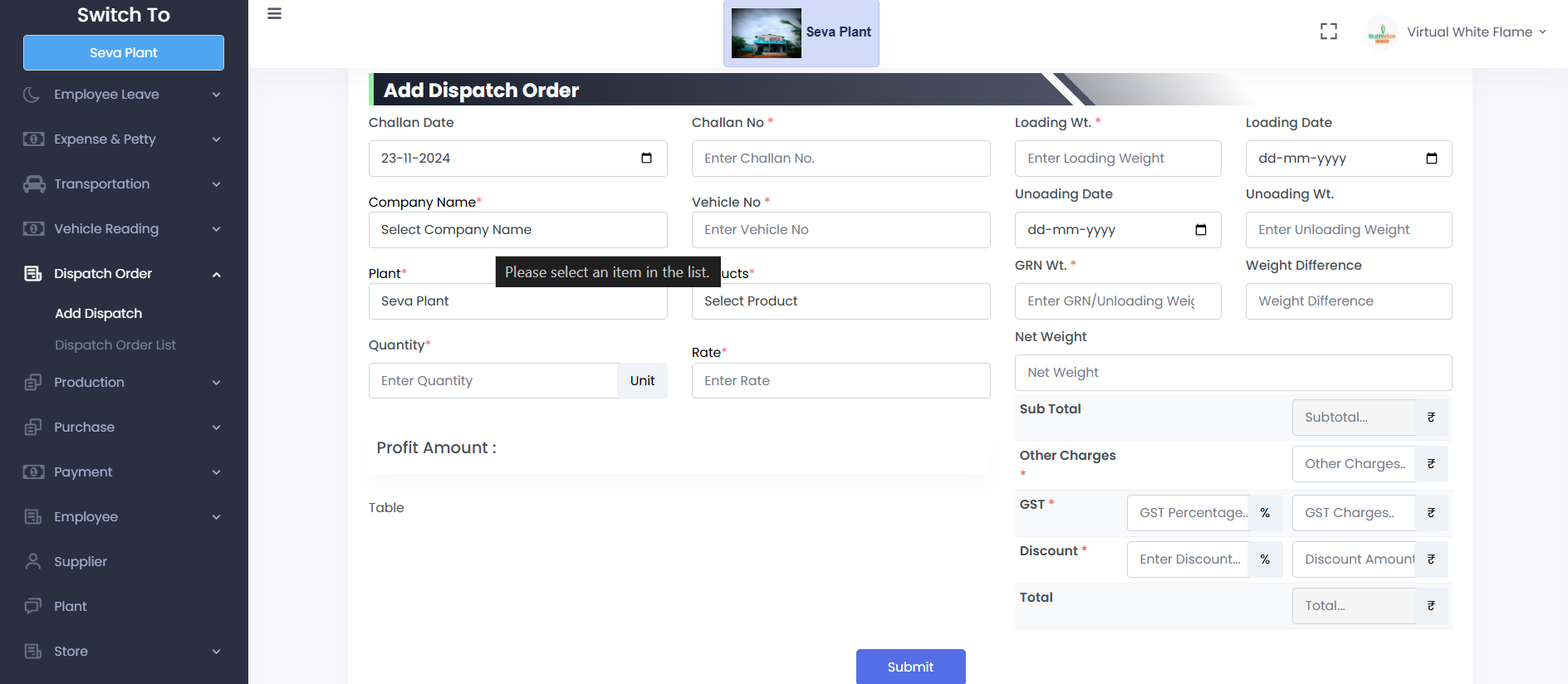Click the hamburger menu icon
This screenshot has height=684, width=1568.
(x=274, y=14)
